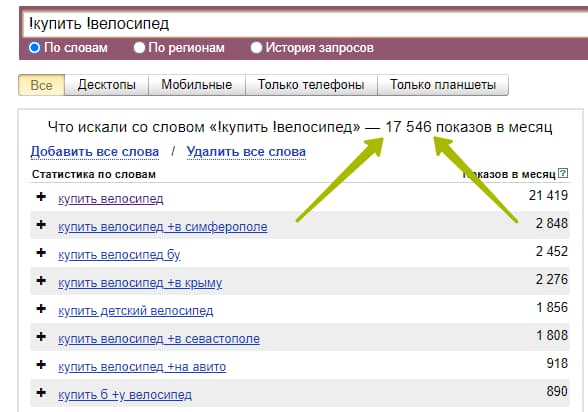Click the value '2 848' impressions
This screenshot has width=588, height=412.
[x=552, y=223]
